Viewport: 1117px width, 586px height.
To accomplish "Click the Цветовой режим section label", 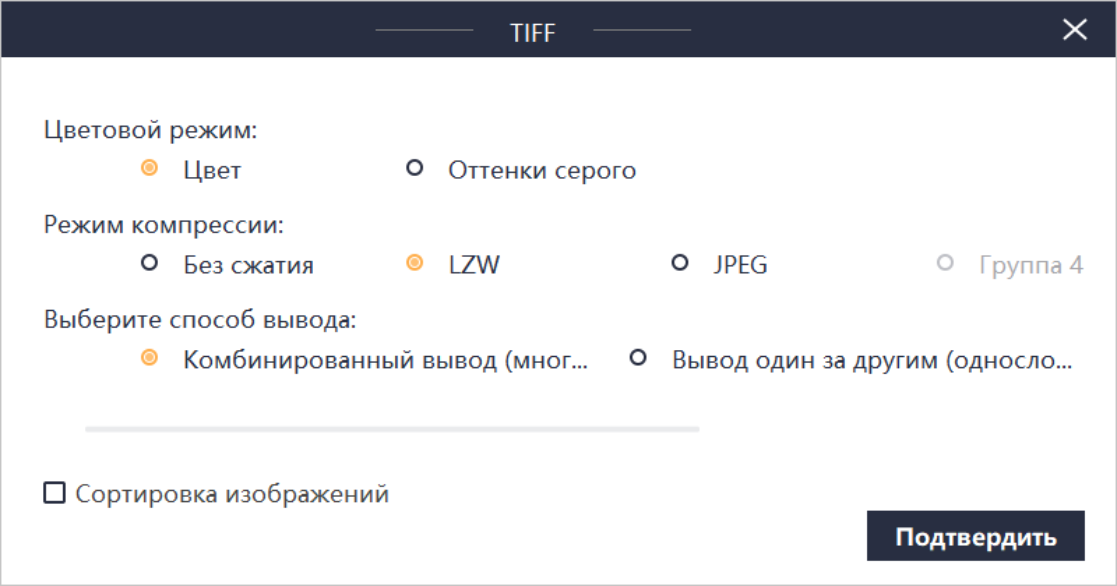I will pyautogui.click(x=150, y=130).
